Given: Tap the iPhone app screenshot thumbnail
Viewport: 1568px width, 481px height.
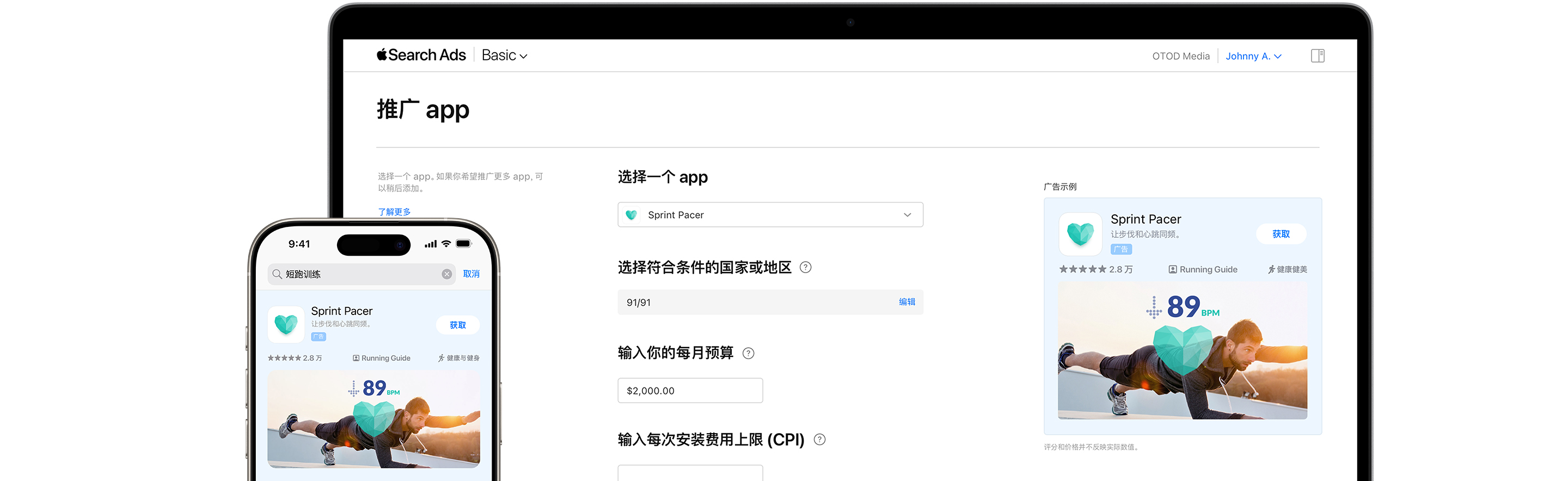Looking at the screenshot, I should (x=373, y=419).
